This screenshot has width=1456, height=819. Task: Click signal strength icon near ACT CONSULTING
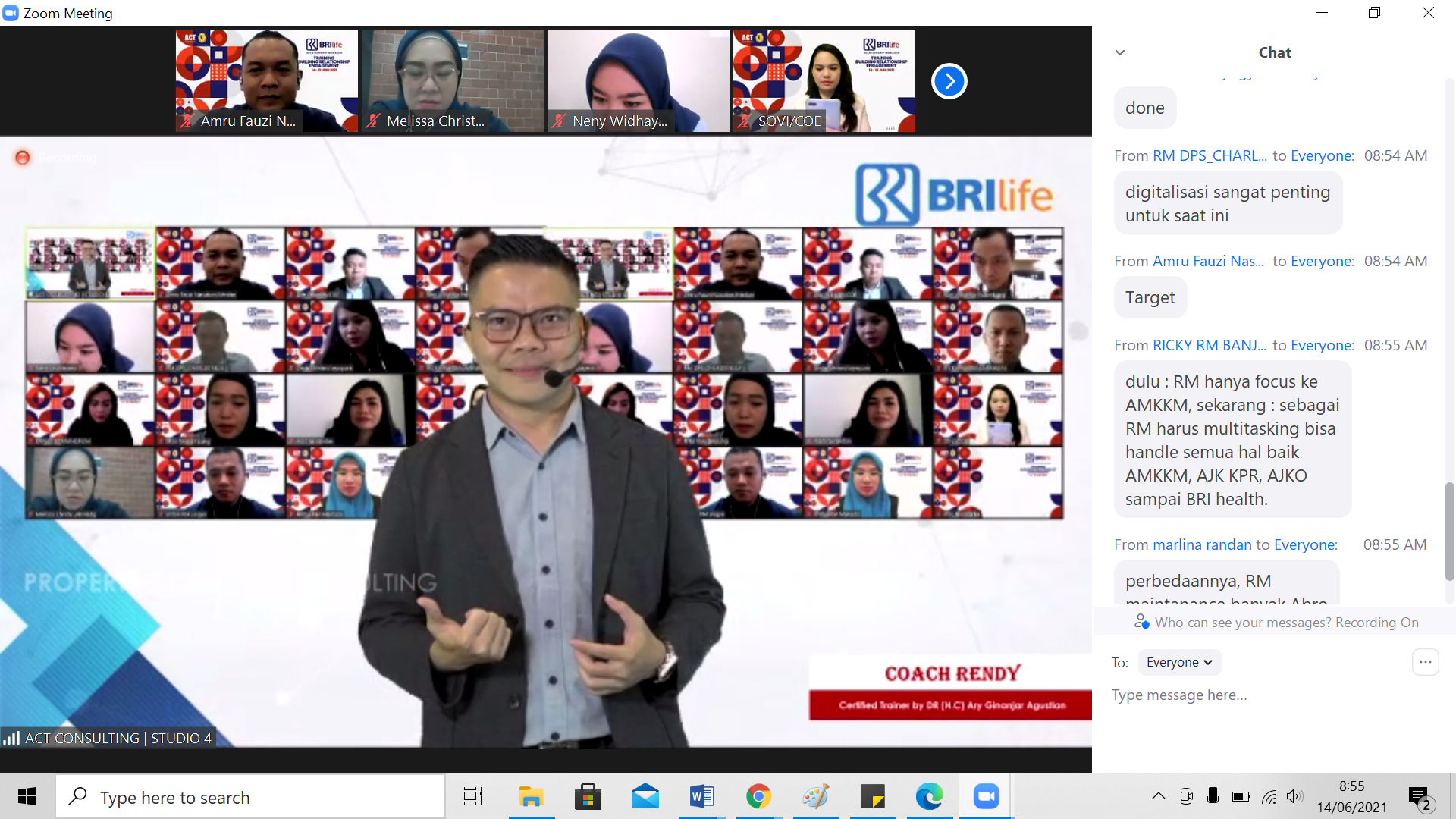click(x=11, y=738)
